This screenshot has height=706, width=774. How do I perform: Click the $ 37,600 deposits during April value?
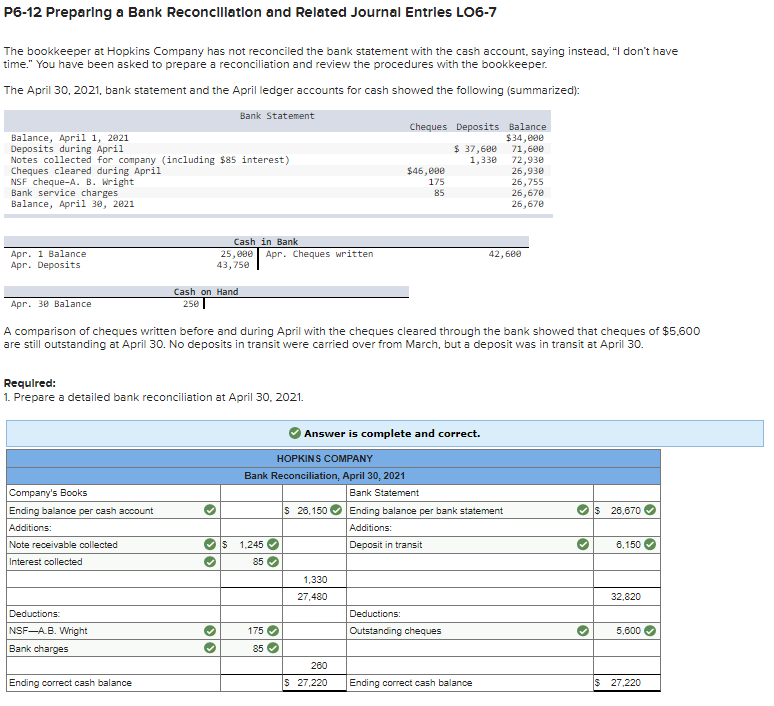click(475, 149)
